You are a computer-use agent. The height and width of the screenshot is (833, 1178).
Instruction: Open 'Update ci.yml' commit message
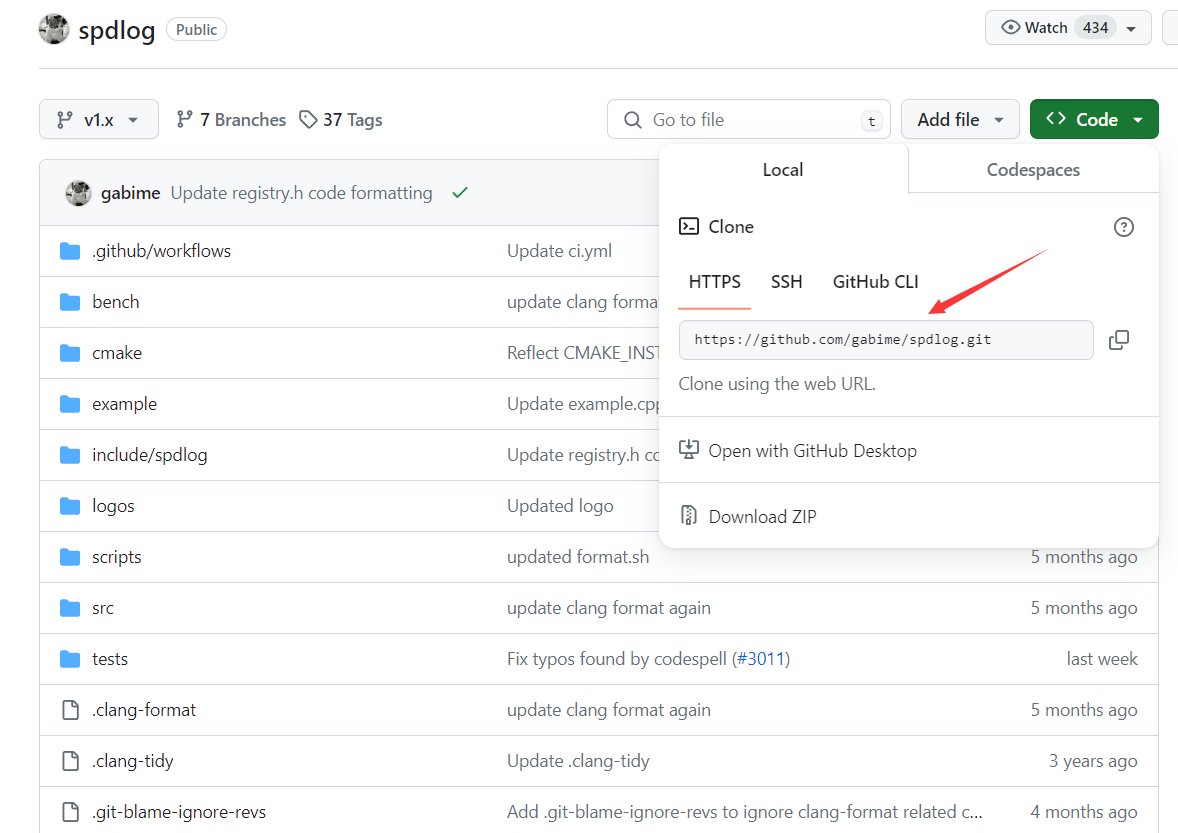(x=559, y=251)
